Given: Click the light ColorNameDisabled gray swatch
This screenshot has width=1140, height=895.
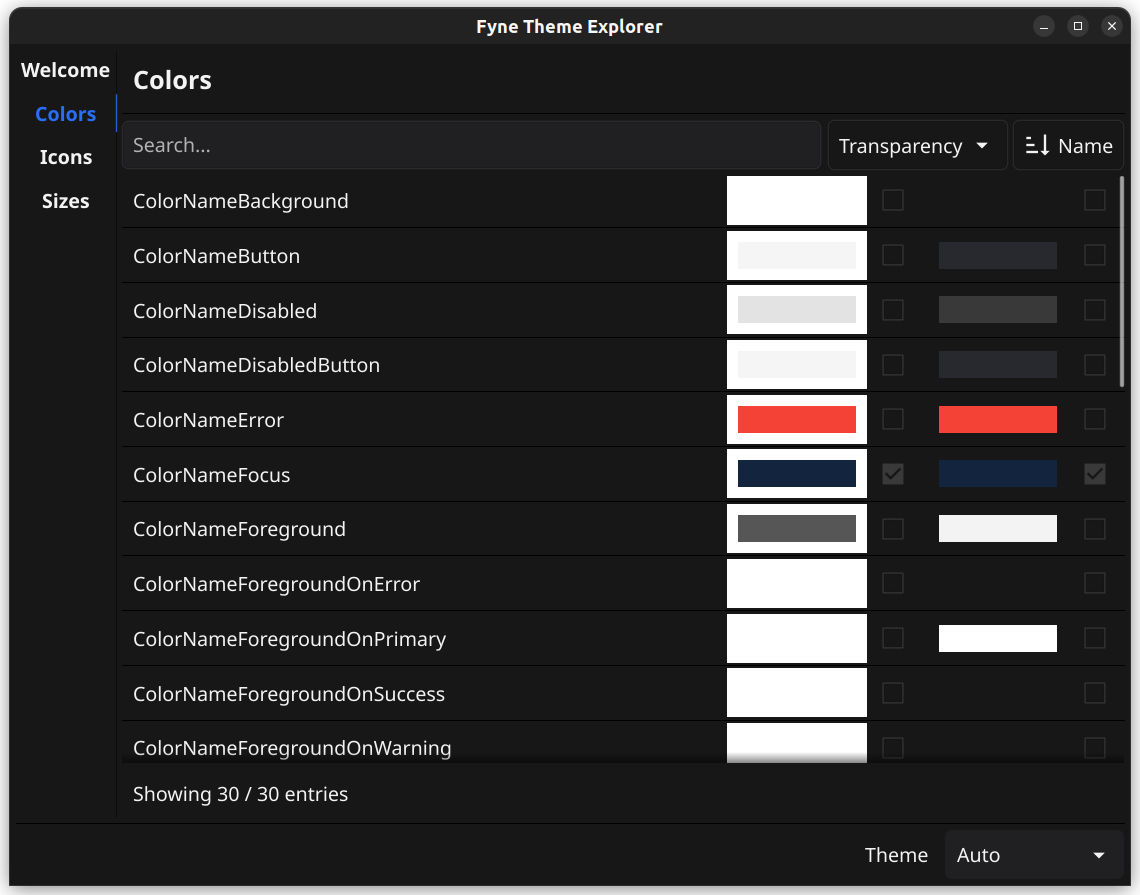Looking at the screenshot, I should pyautogui.click(x=797, y=310).
